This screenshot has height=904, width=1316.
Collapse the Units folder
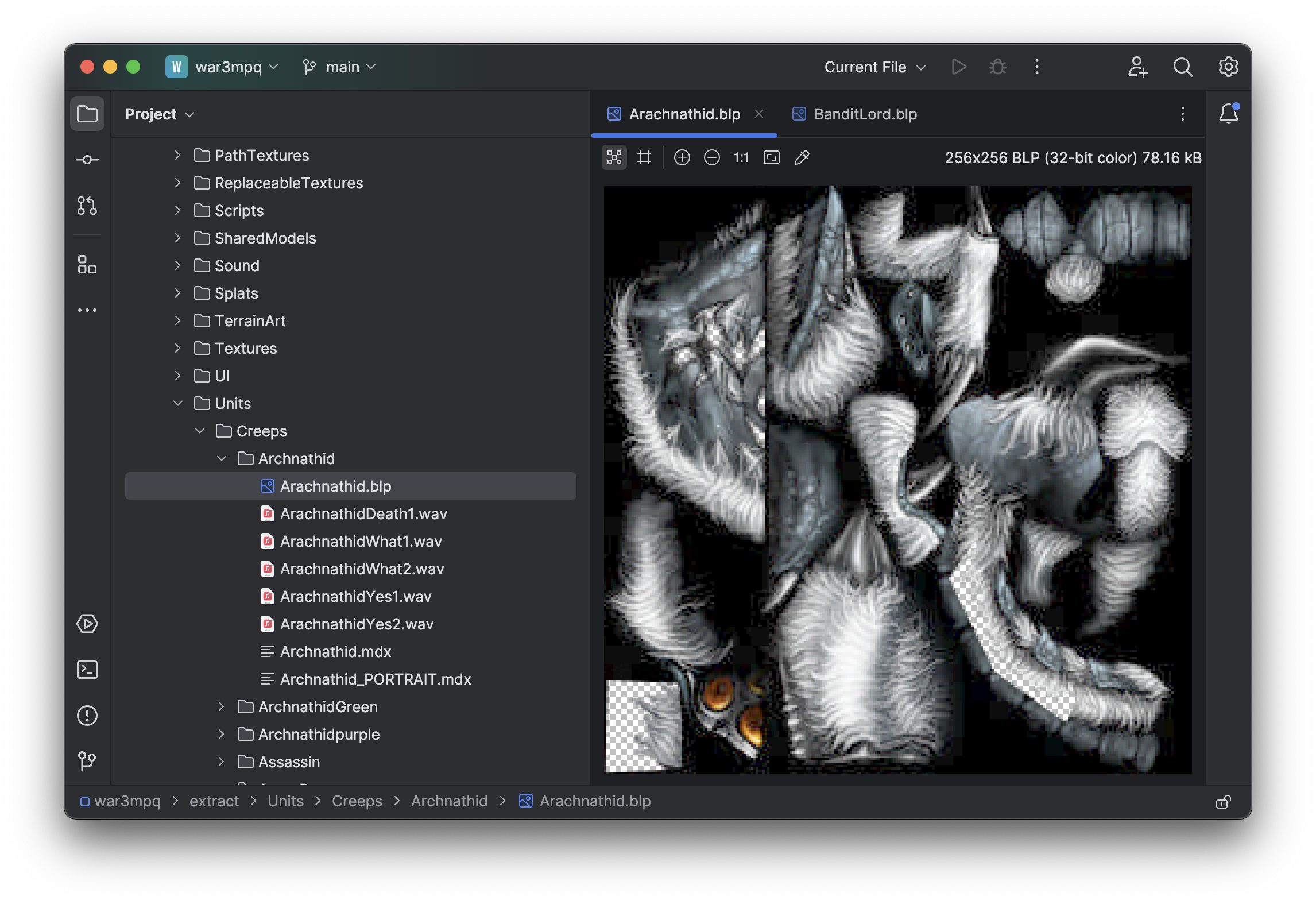point(177,403)
